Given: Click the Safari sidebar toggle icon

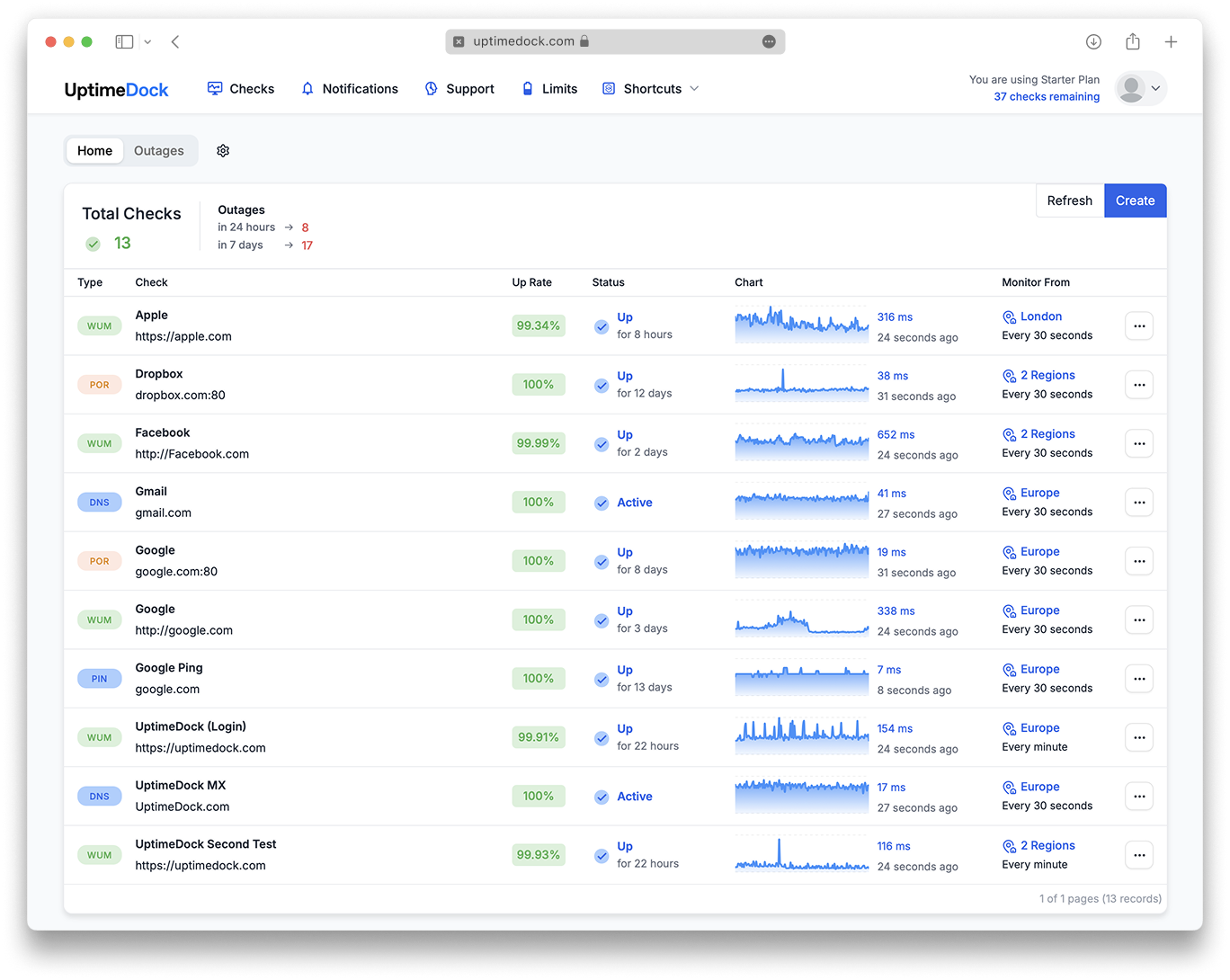Looking at the screenshot, I should (125, 41).
